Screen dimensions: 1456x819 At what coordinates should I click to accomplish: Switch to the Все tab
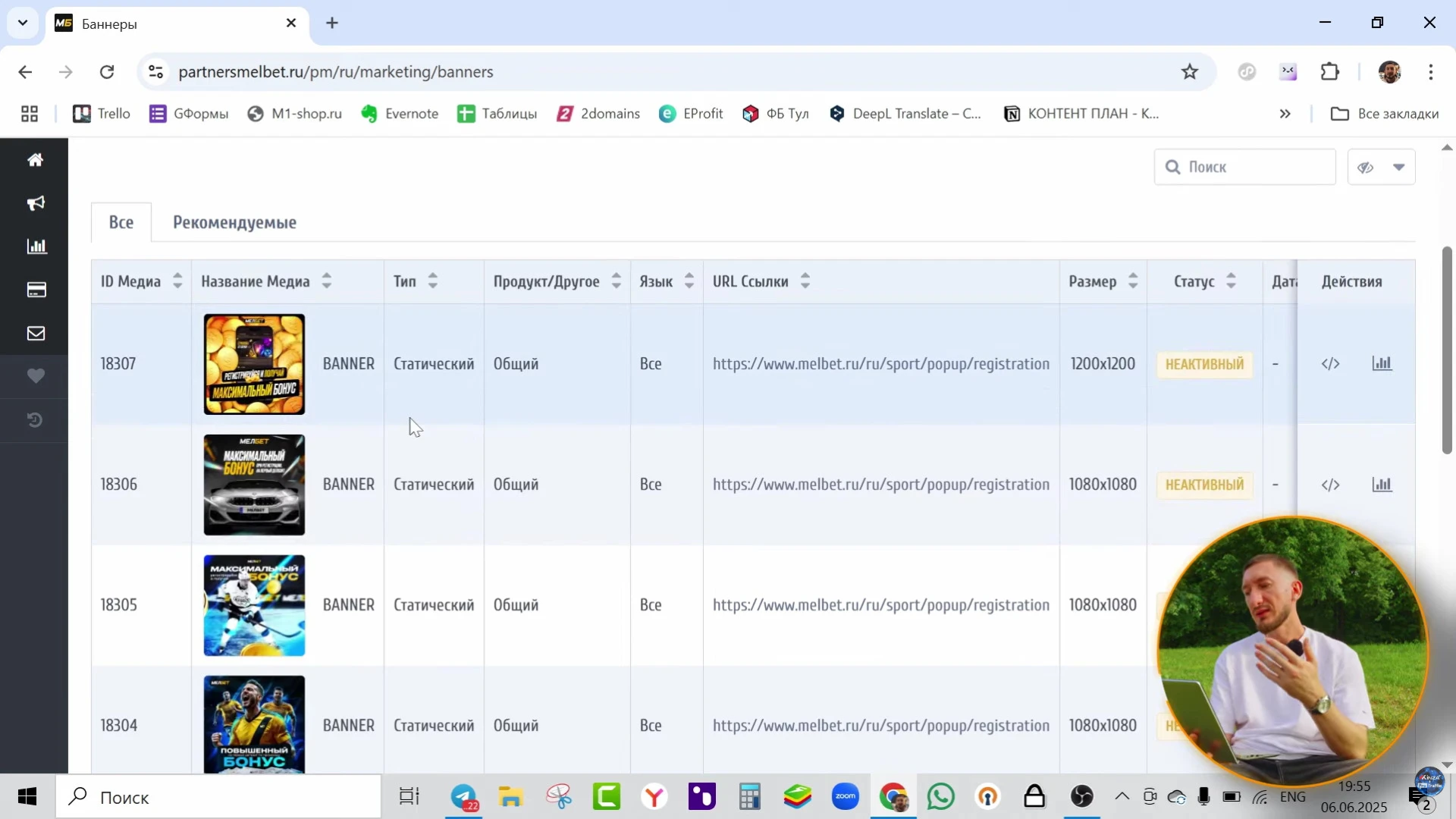coord(121,222)
